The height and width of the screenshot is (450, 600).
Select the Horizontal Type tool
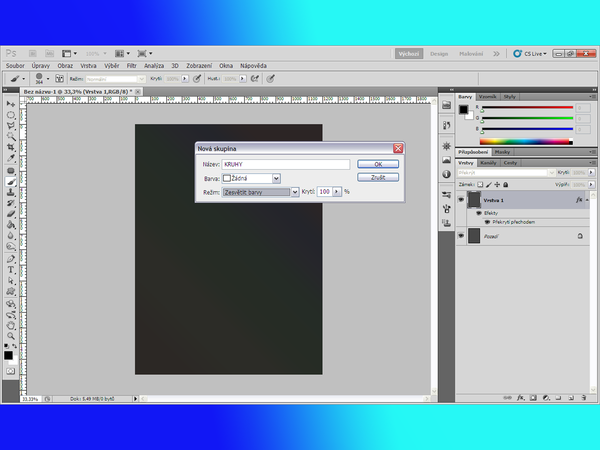click(10, 270)
